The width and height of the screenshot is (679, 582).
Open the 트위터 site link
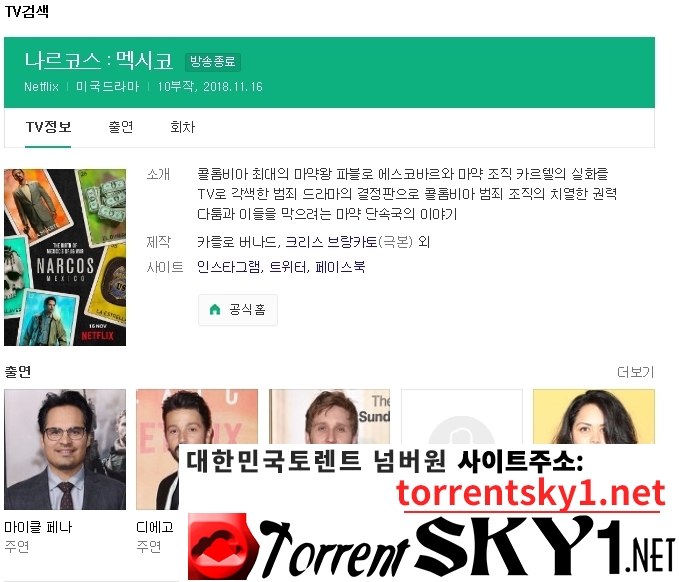pyautogui.click(x=289, y=267)
